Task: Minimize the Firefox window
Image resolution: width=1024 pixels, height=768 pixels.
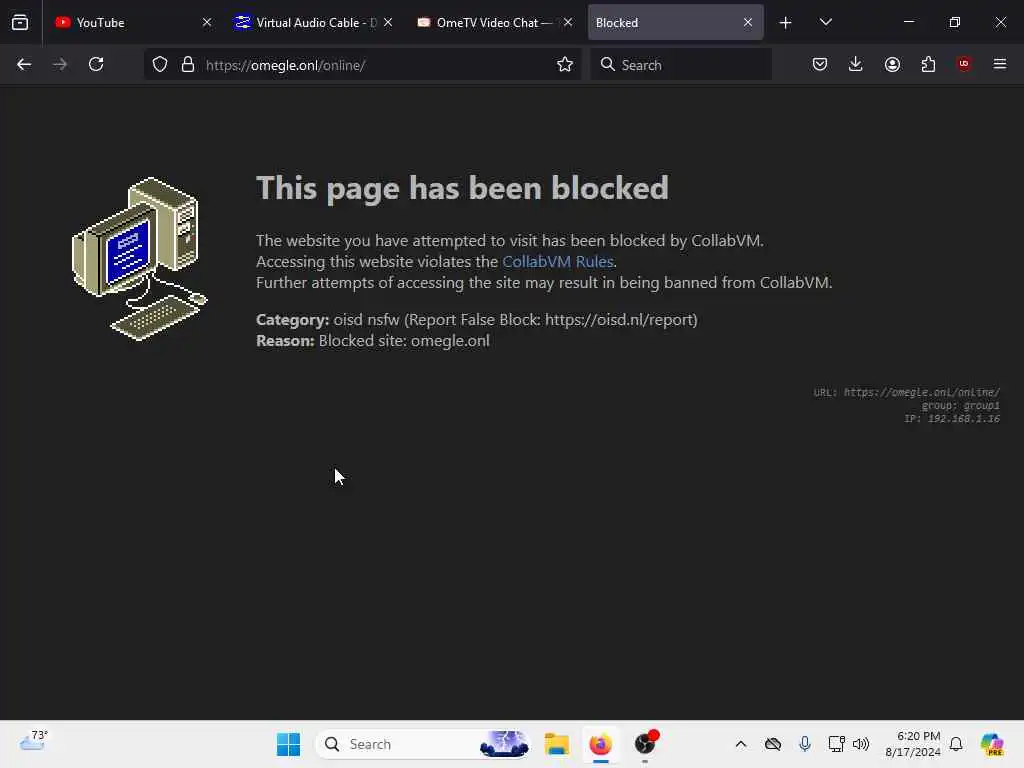Action: tap(909, 22)
